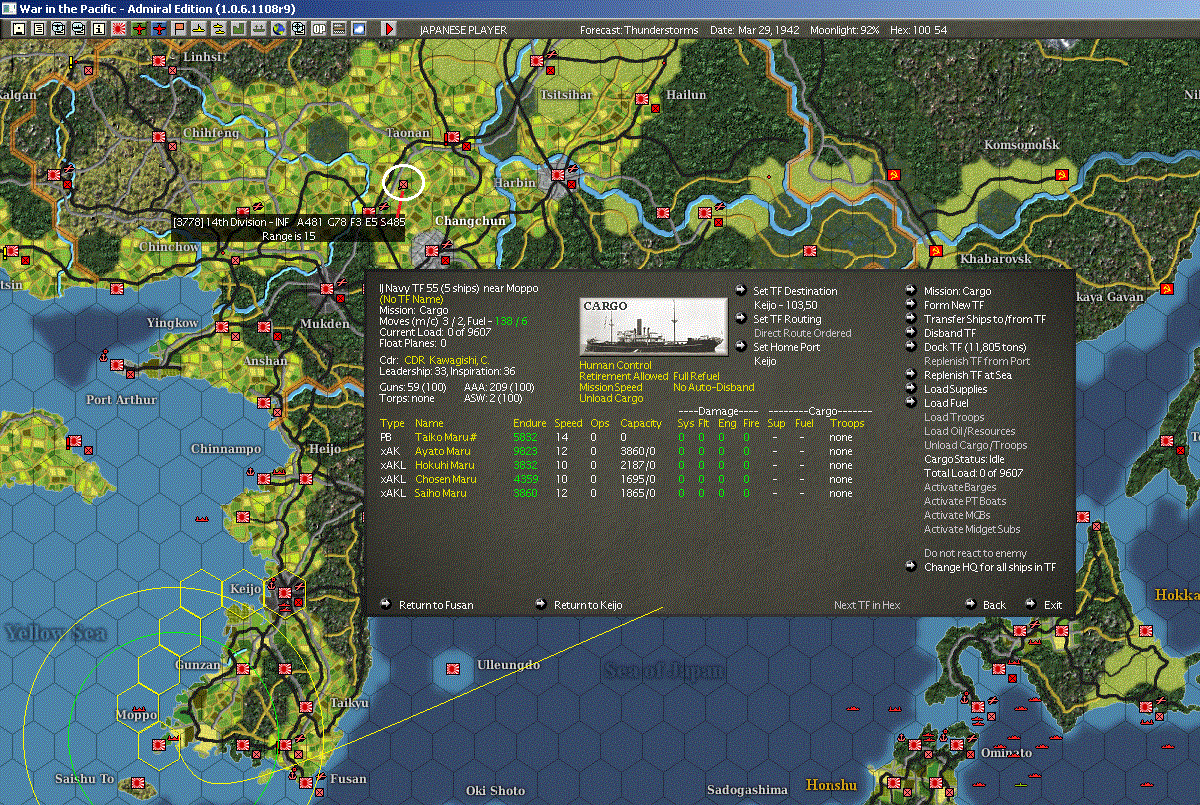1200x805 pixels.
Task: Click the Back button in TF panel
Action: [994, 605]
